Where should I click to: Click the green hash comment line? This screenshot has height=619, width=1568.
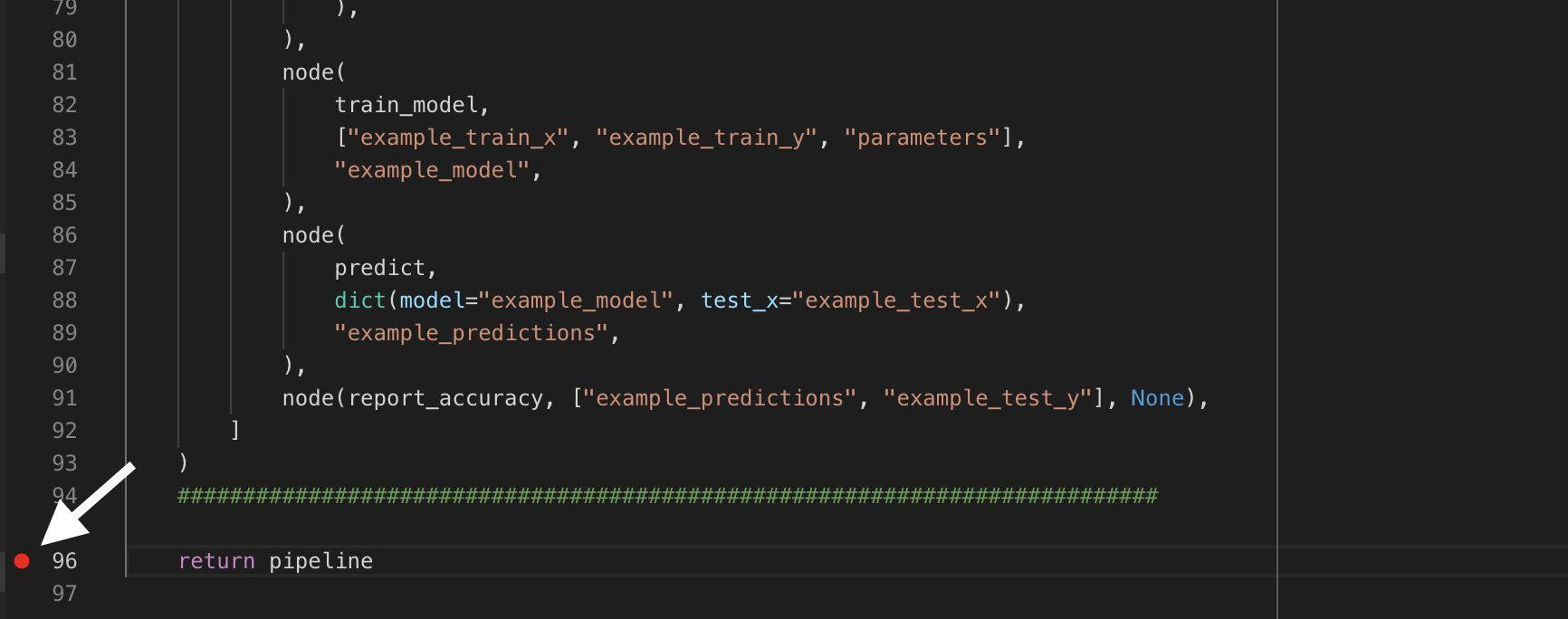(x=667, y=496)
